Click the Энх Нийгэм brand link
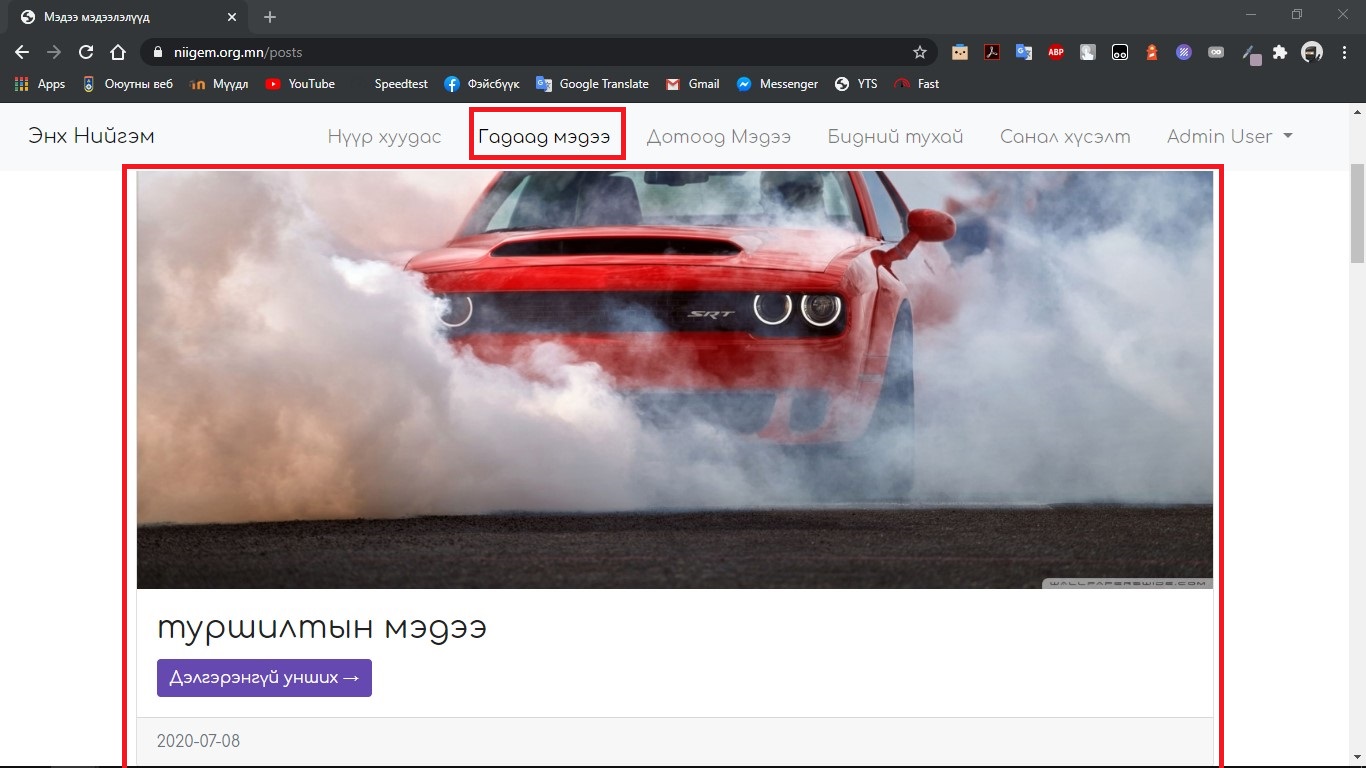 pyautogui.click(x=91, y=137)
